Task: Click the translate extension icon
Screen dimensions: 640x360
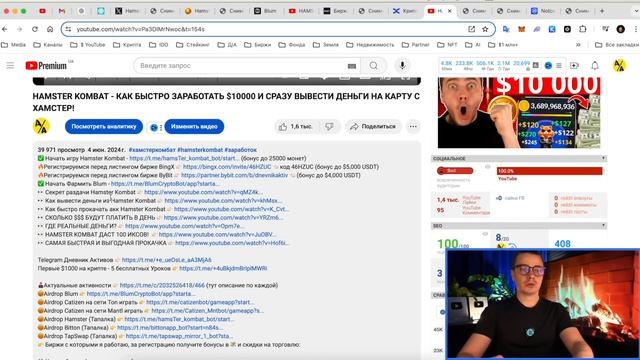Action: pos(506,29)
